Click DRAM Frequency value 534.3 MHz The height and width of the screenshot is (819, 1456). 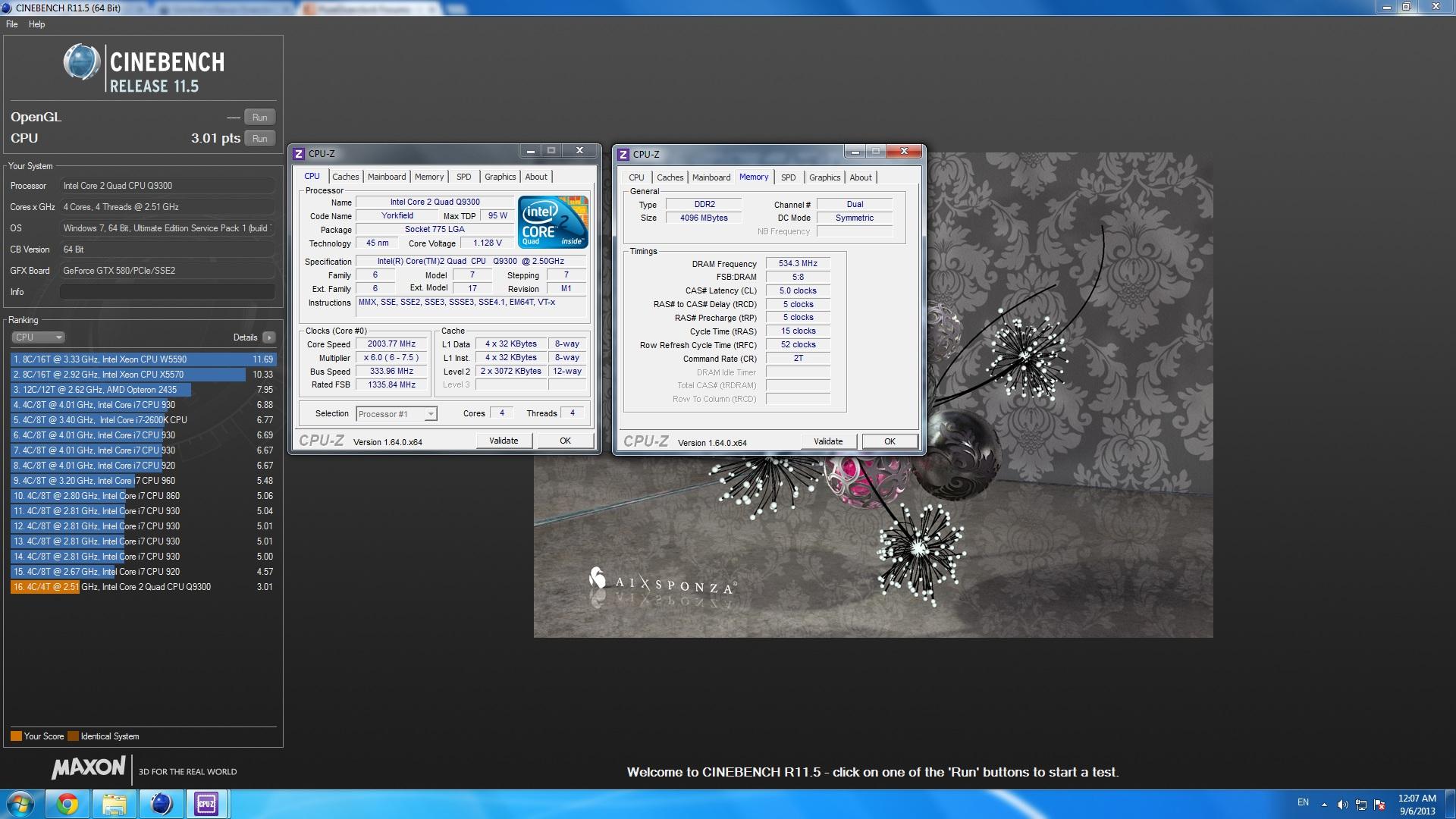coord(798,264)
